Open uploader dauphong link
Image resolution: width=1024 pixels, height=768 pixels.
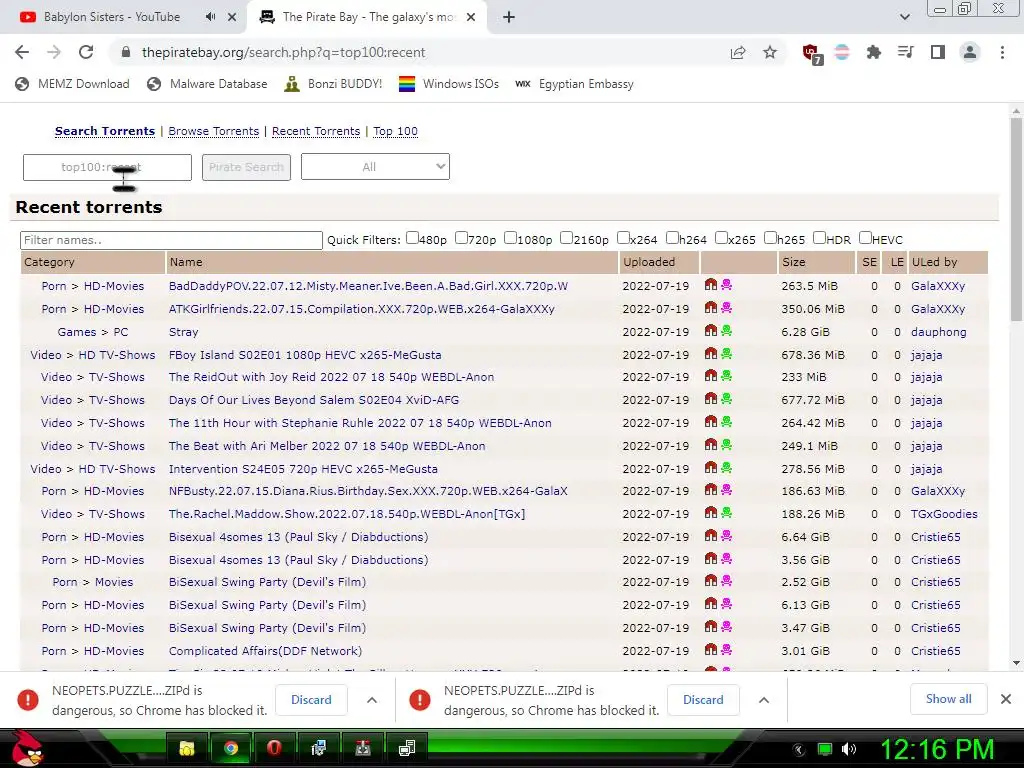tap(938, 332)
